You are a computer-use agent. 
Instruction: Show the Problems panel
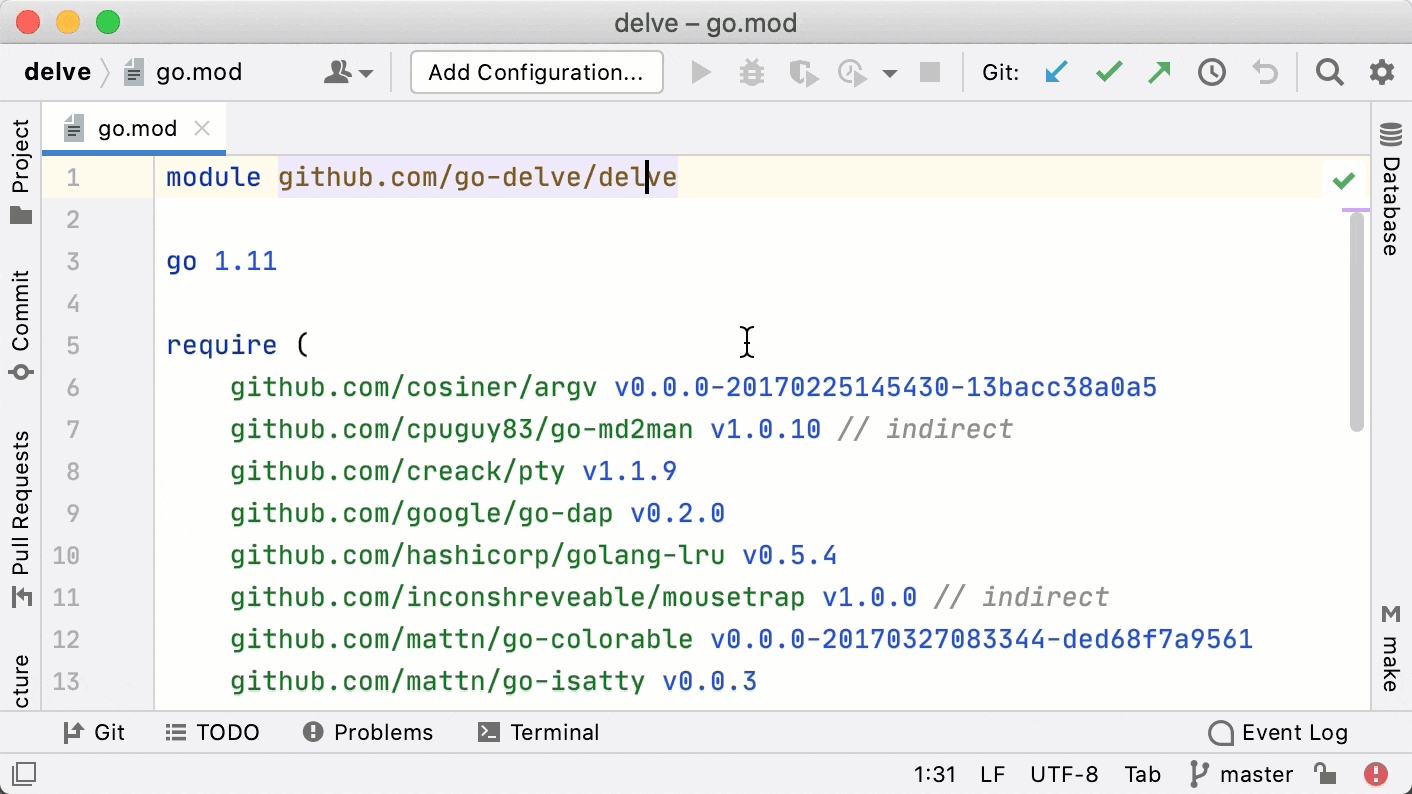(x=367, y=732)
